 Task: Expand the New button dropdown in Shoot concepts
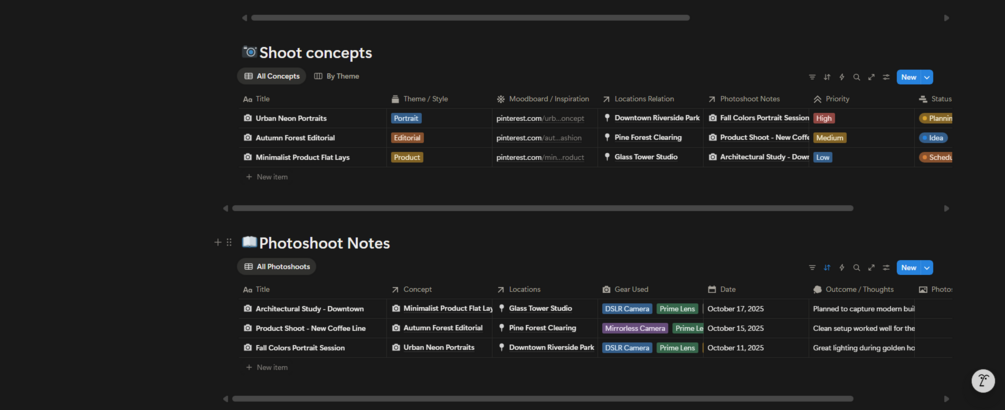coord(928,77)
